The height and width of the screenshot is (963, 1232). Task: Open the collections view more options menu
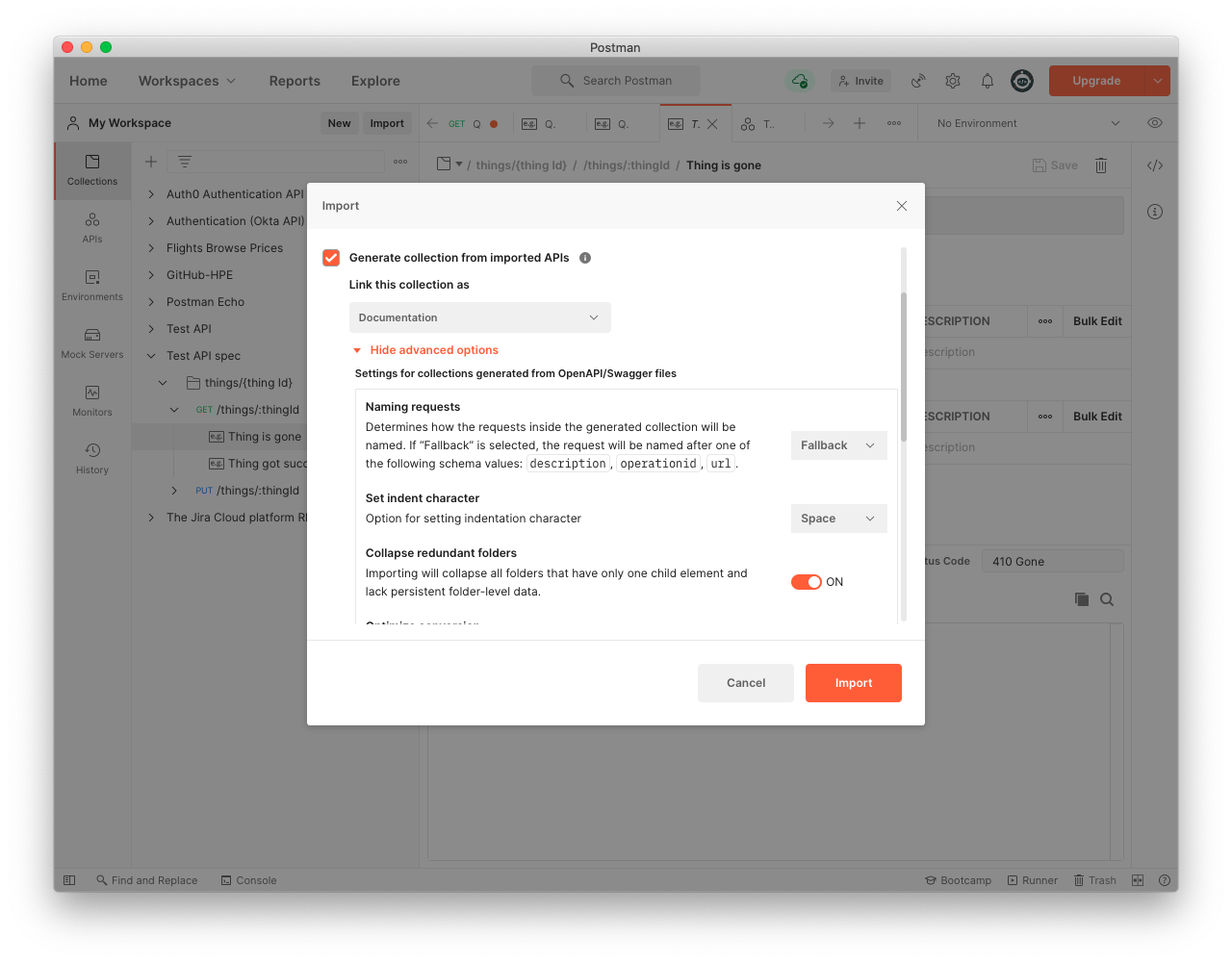(400, 162)
